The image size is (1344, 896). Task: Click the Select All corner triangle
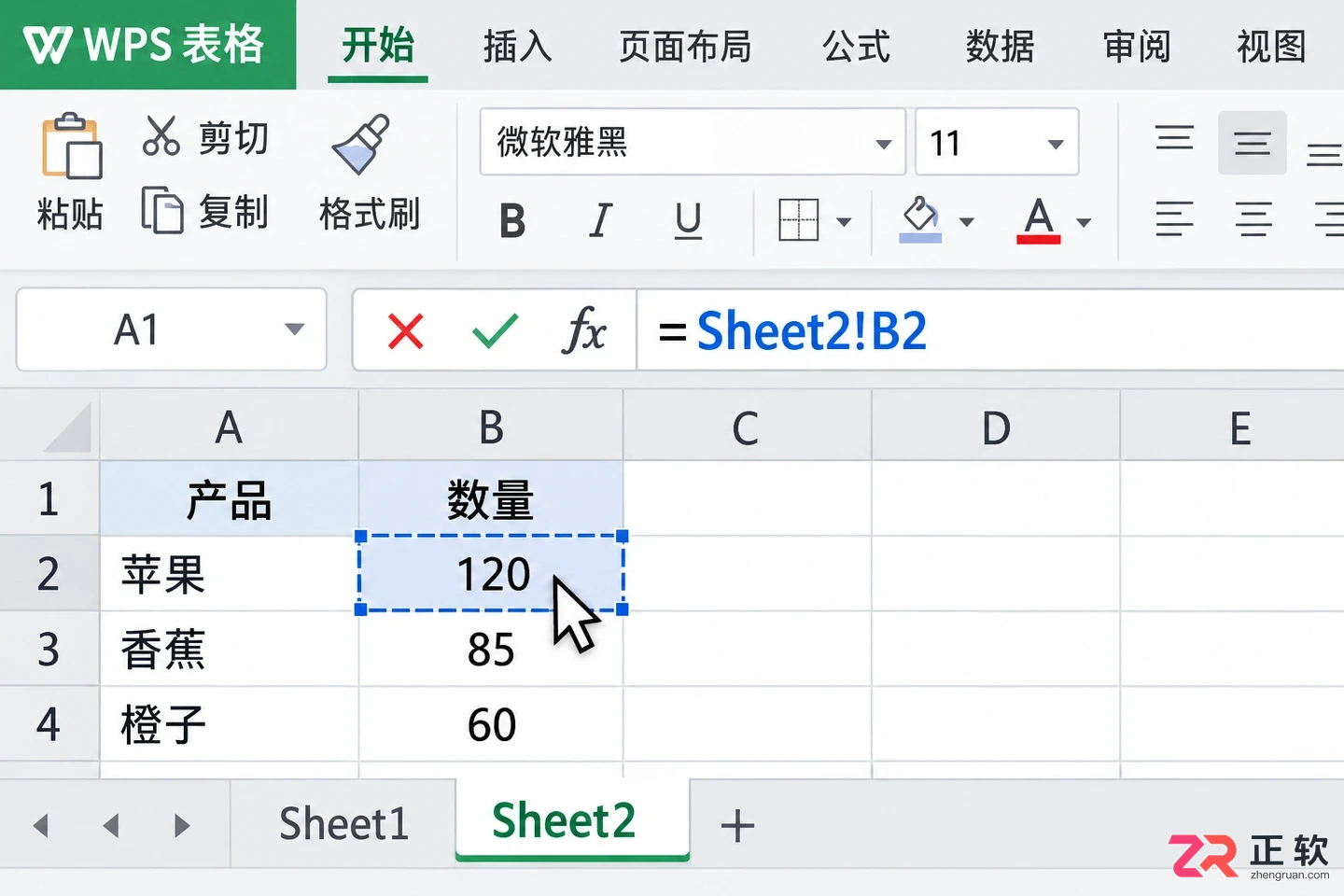tap(67, 427)
